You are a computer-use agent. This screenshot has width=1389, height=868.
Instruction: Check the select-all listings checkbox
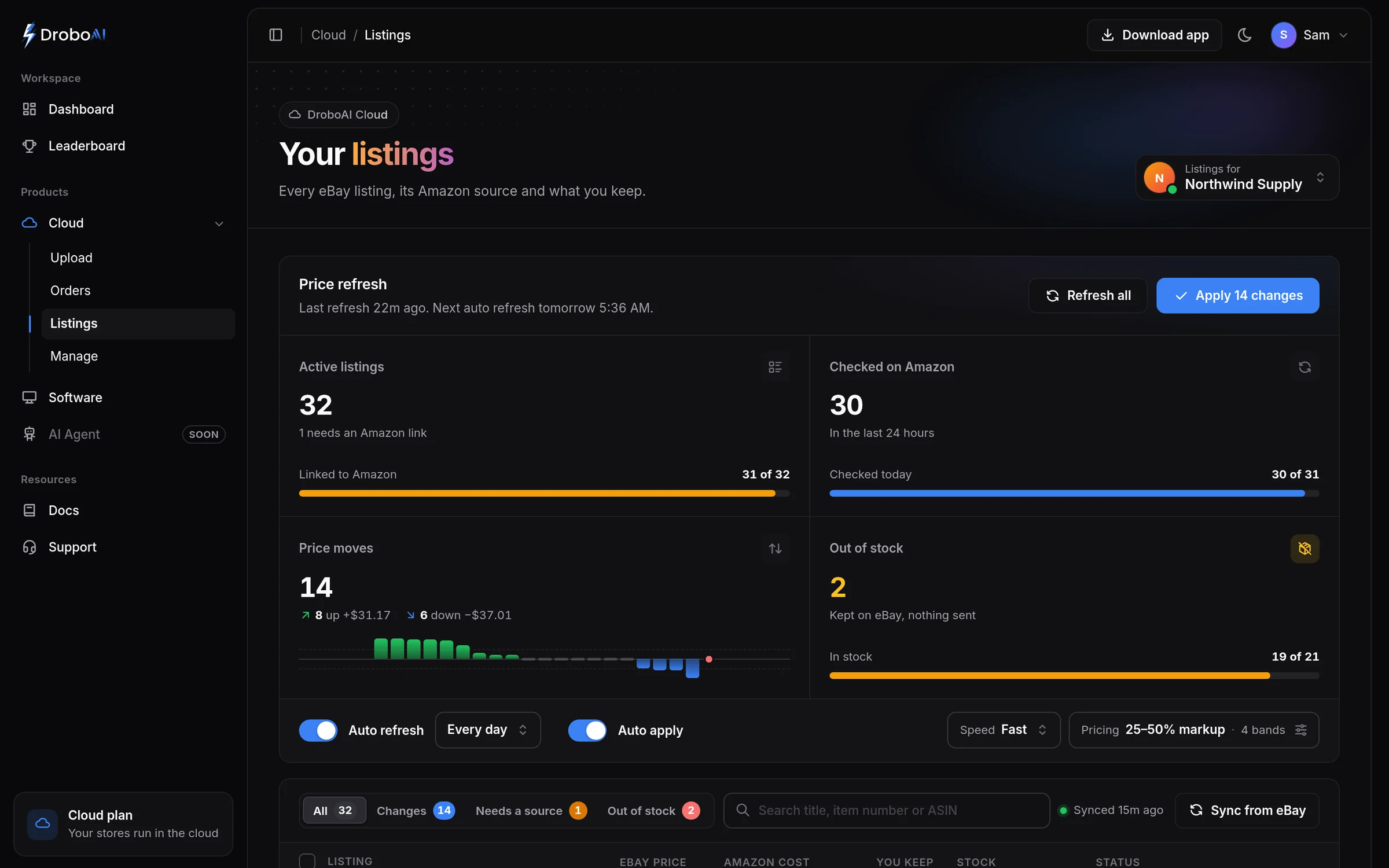coord(307,861)
